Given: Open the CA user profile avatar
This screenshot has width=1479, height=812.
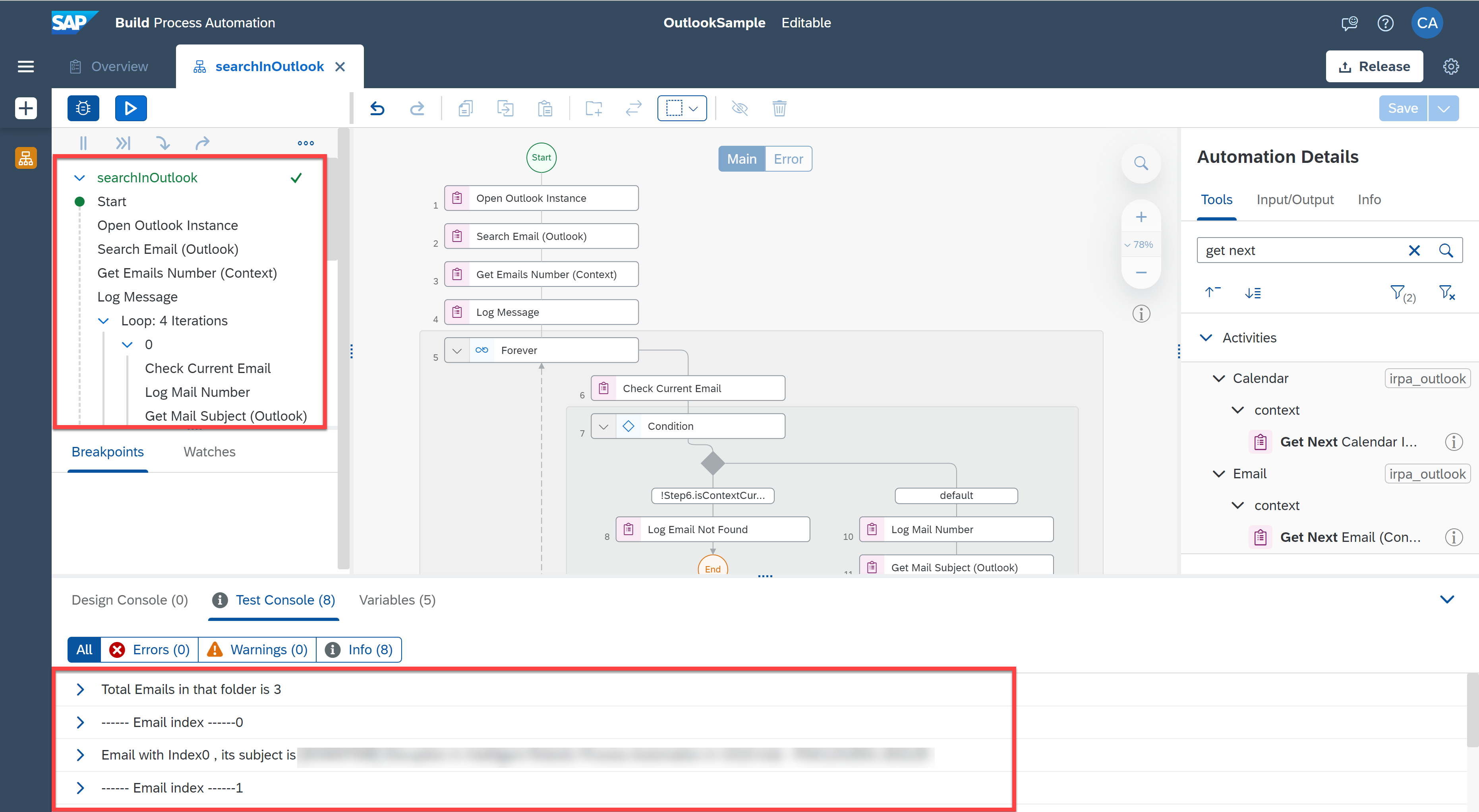Looking at the screenshot, I should [1427, 23].
